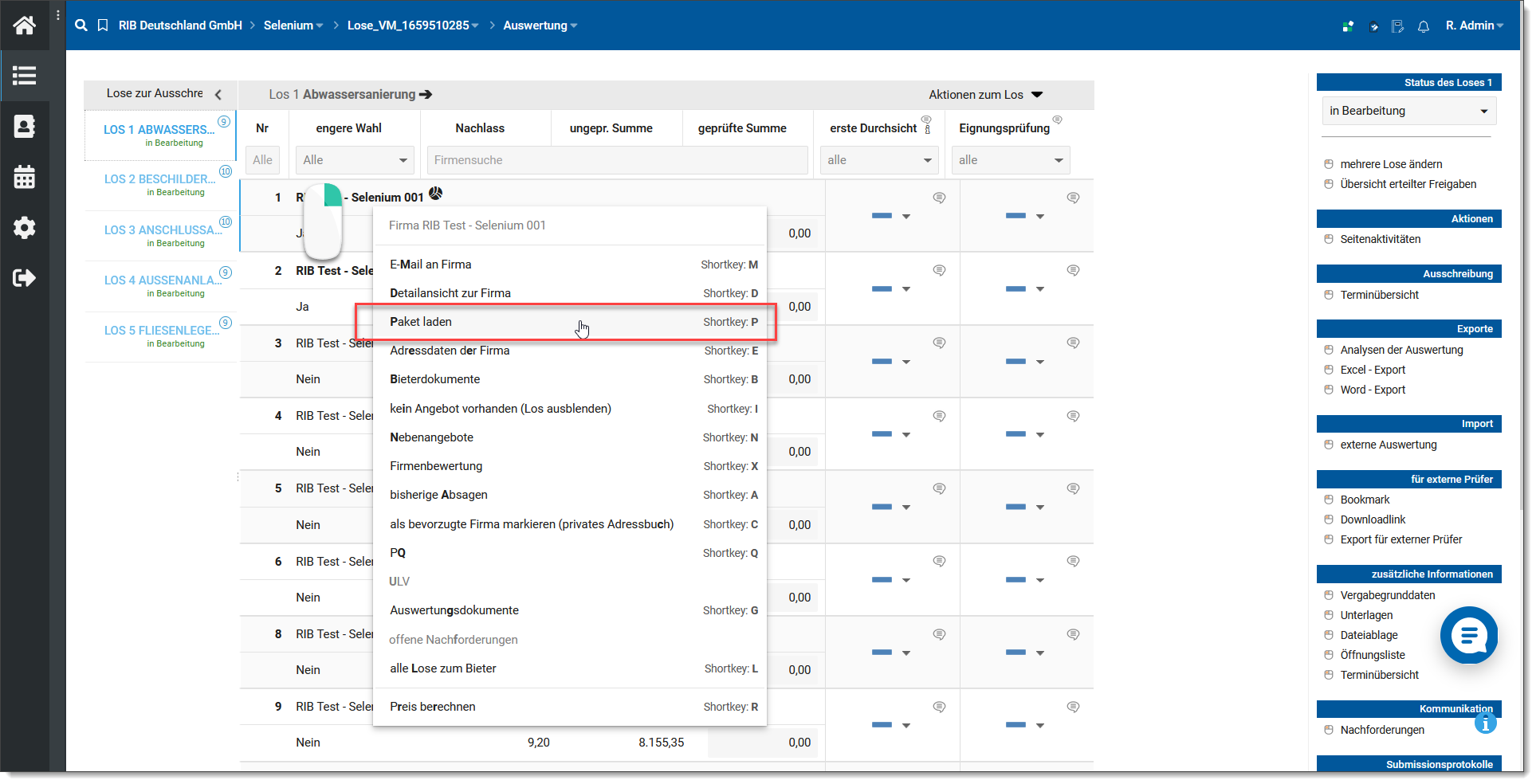Click the comment icon on Eignungsprüfung header
The width and height of the screenshot is (1536, 784).
(1058, 120)
